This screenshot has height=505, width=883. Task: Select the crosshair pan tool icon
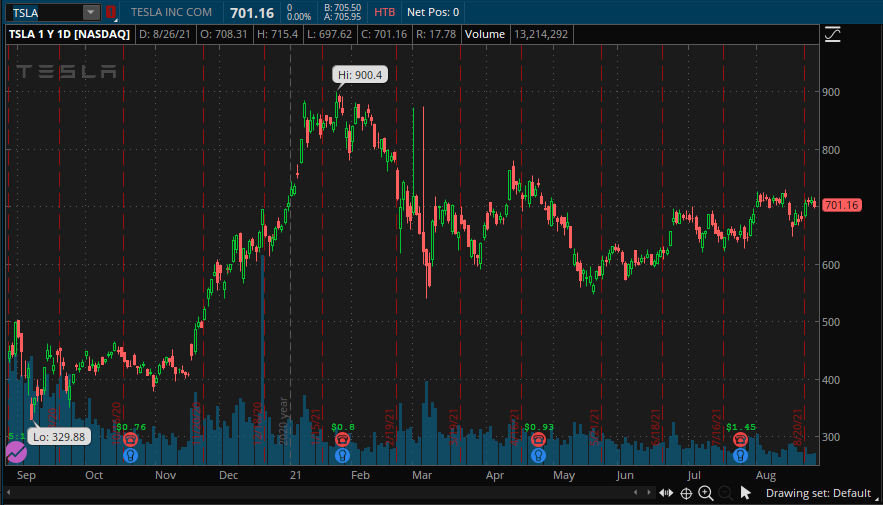coord(686,494)
